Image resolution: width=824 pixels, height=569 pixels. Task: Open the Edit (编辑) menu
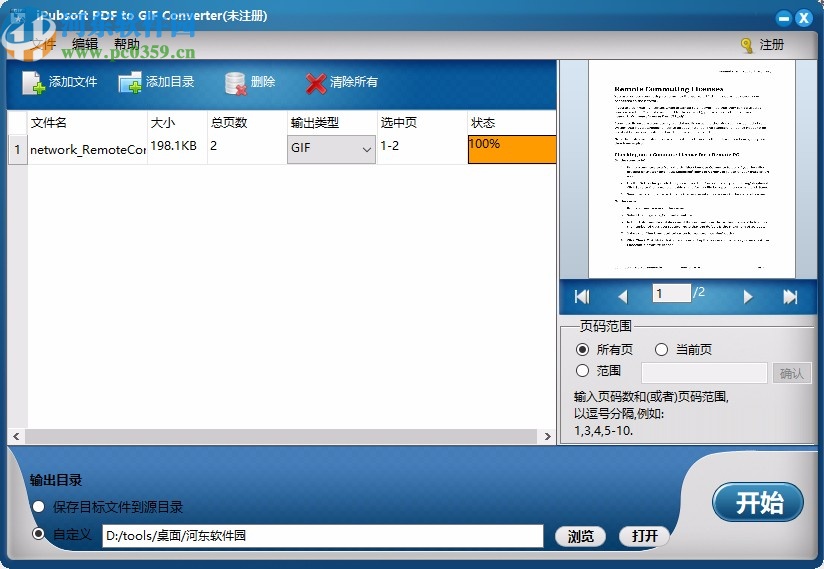pos(85,44)
